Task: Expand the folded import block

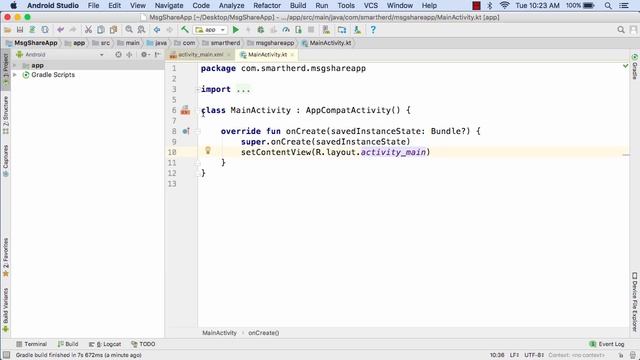Action: [243, 89]
